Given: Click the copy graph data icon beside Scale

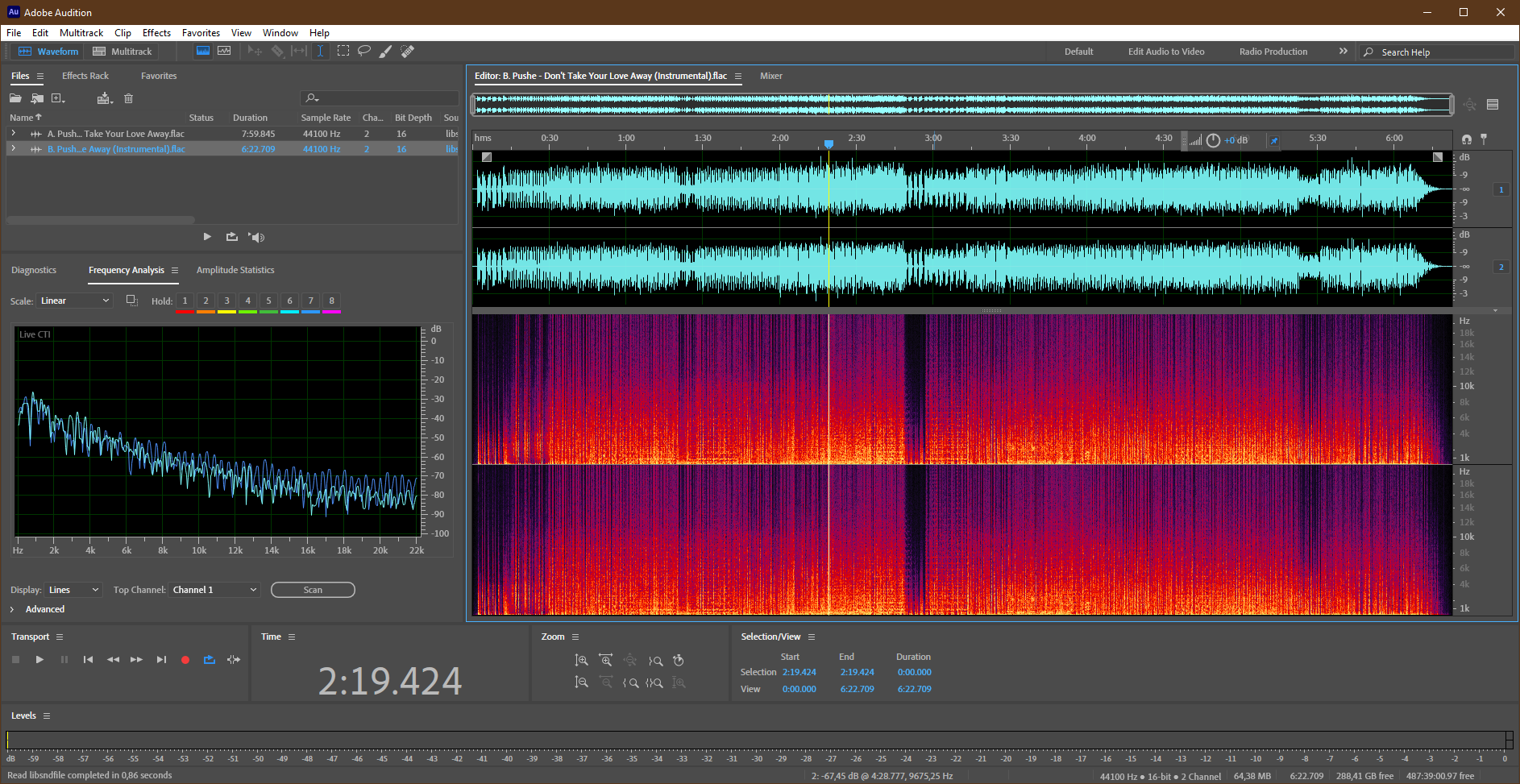Looking at the screenshot, I should pyautogui.click(x=132, y=301).
